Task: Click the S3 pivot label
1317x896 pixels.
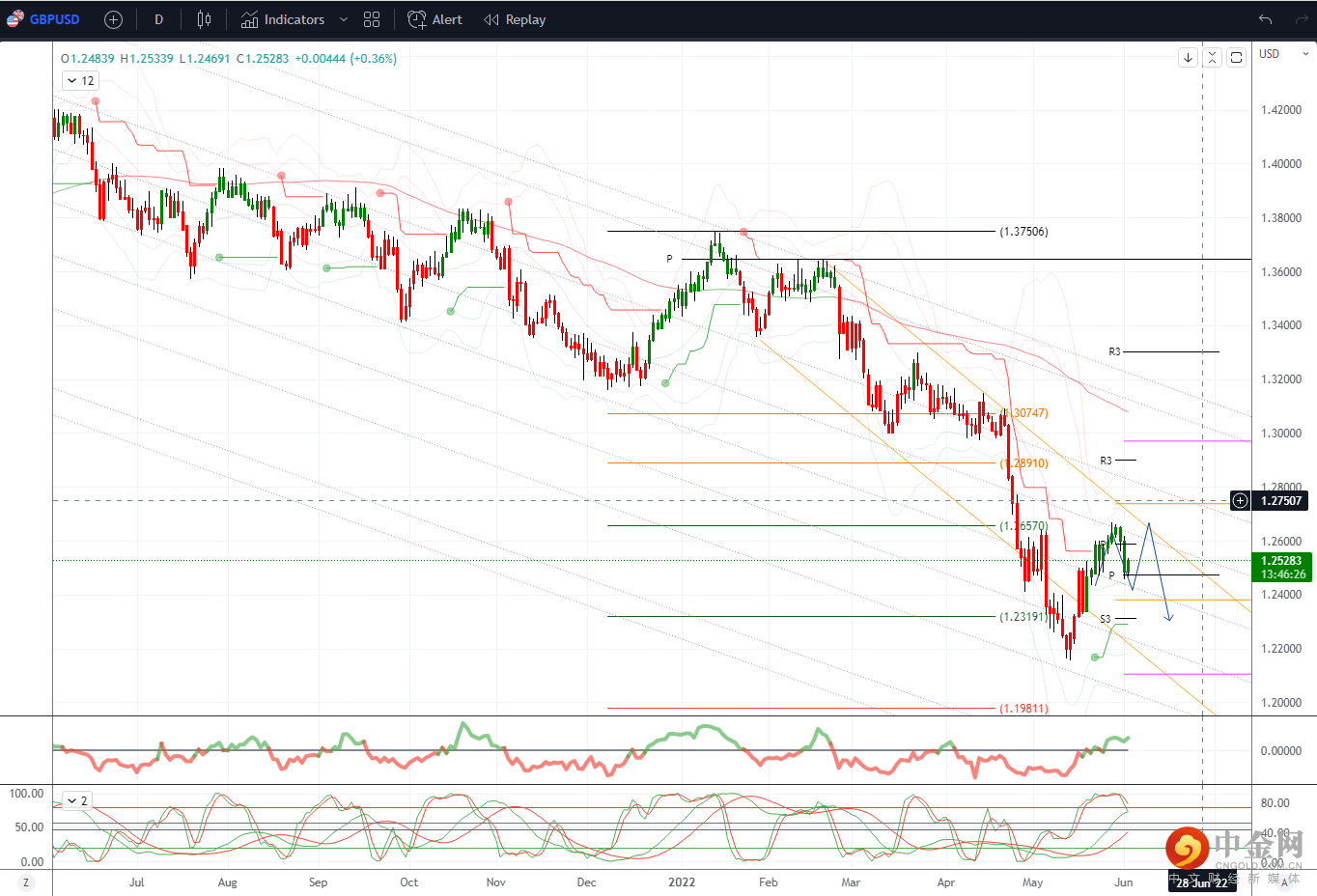Action: click(1106, 619)
